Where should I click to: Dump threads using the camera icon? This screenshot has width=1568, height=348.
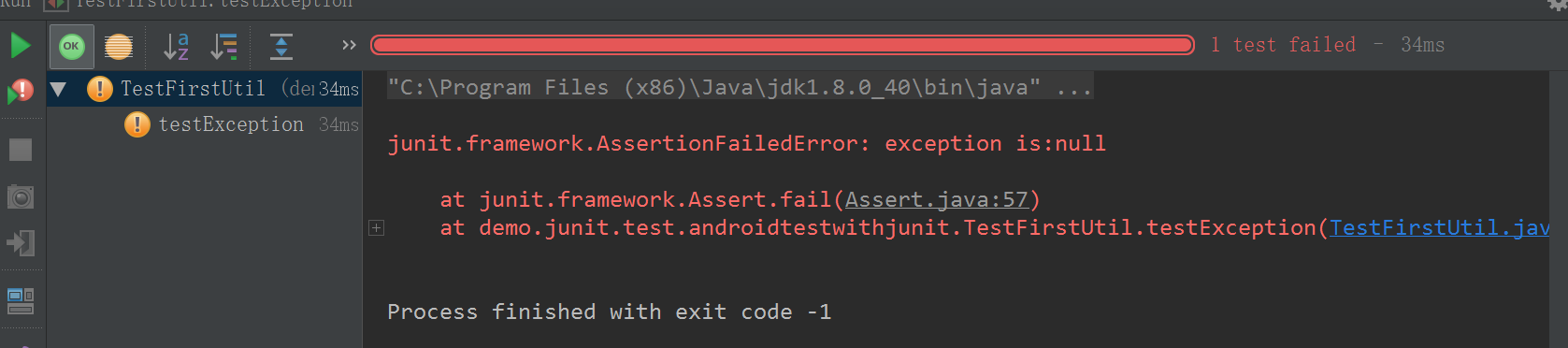coord(21,197)
